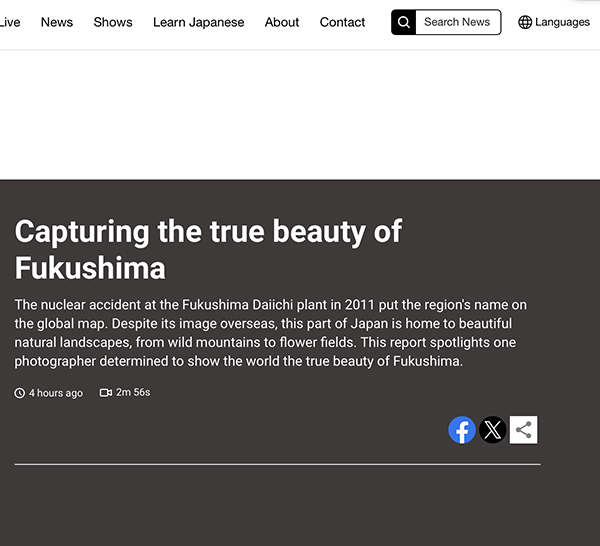Share the article on X
The width and height of the screenshot is (600, 546).
coord(492,430)
